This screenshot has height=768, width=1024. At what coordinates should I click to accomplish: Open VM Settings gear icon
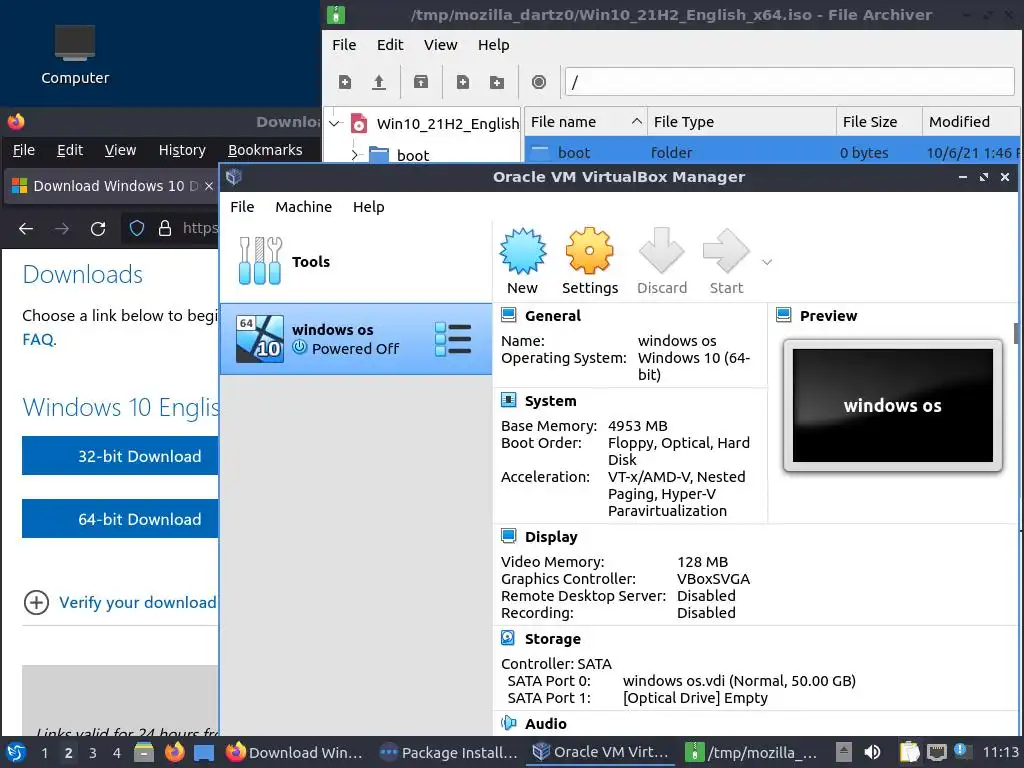pyautogui.click(x=589, y=251)
